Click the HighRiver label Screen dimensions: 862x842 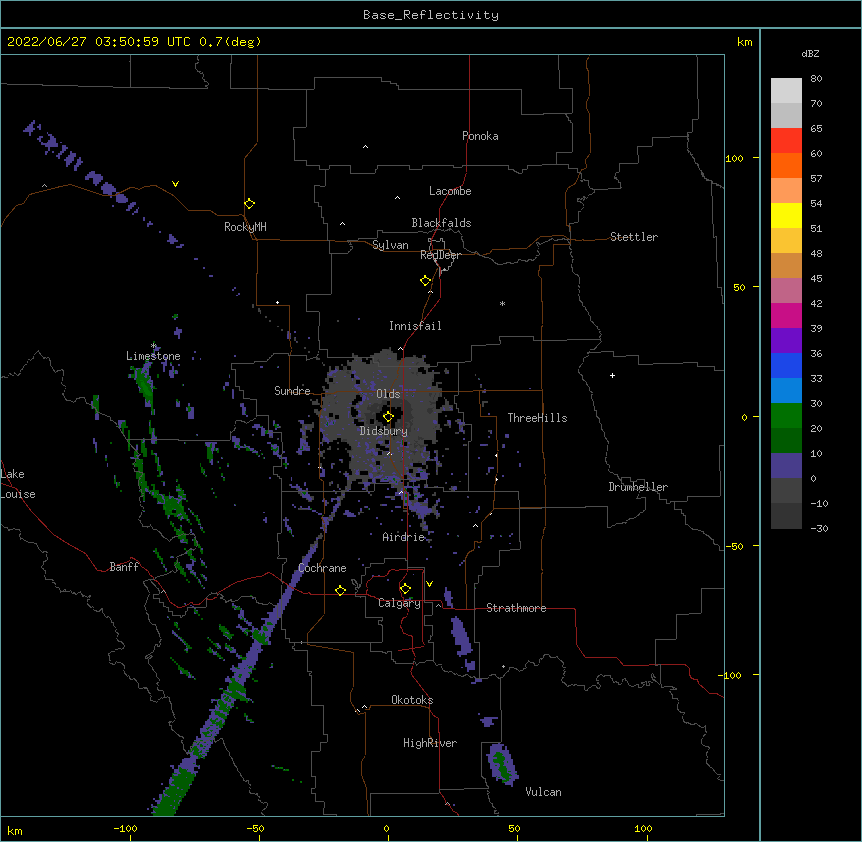click(x=430, y=743)
